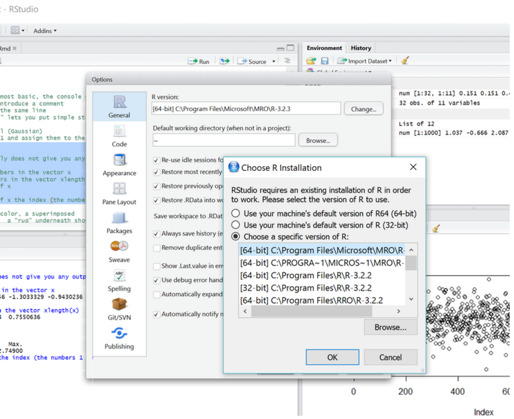514x419 pixels.
Task: Toggle Use debug error handler checkbox
Action: 156,280
